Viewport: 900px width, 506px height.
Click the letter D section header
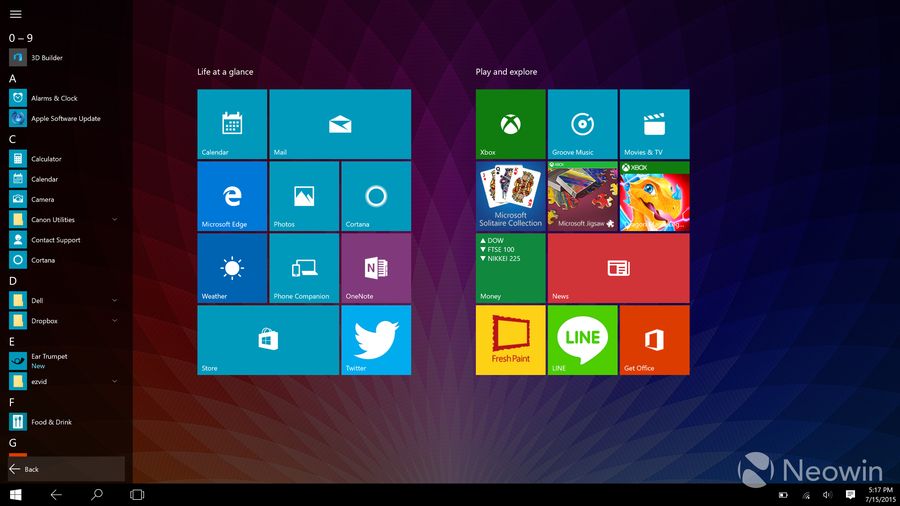pyautogui.click(x=13, y=281)
